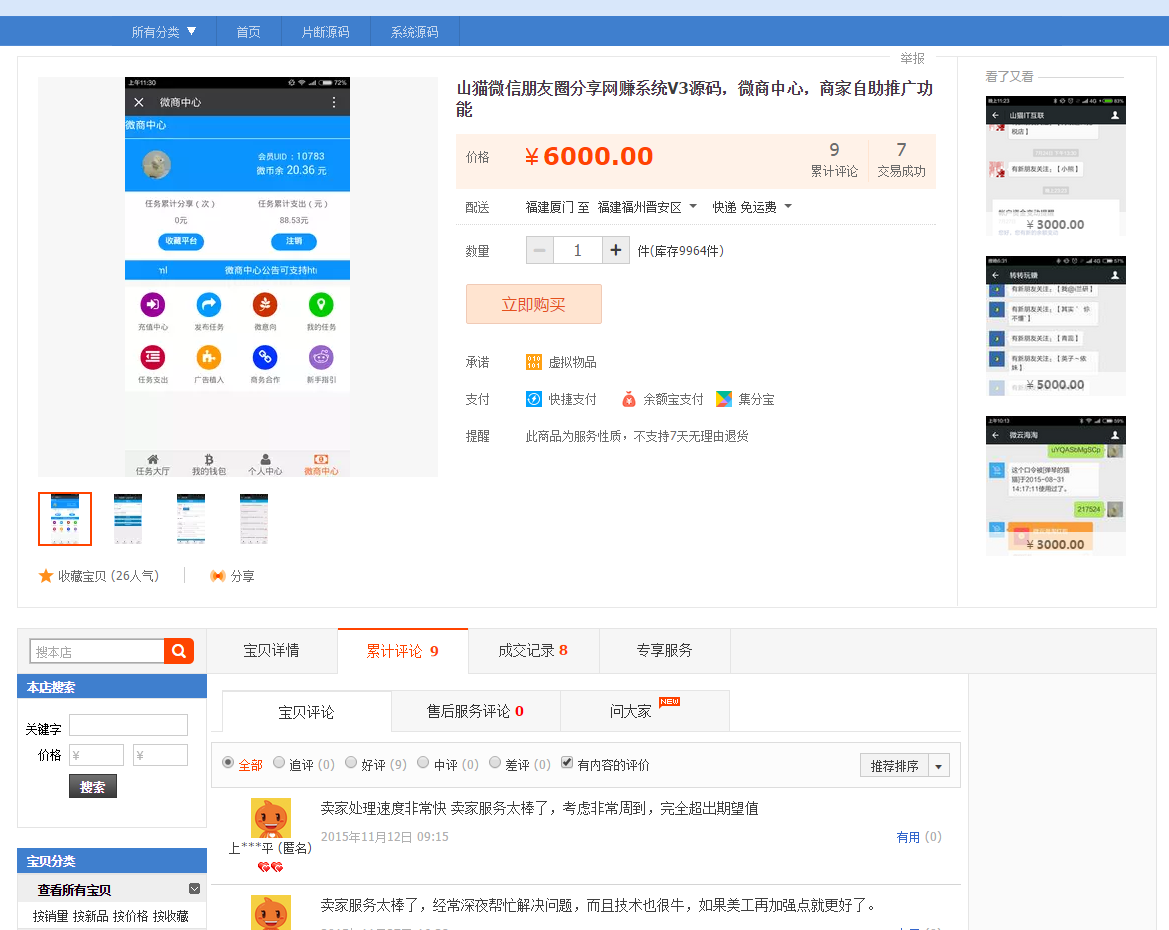This screenshot has height=930, width=1169.
Task: Open the delivery region dropdown 福建福州晋安区
Action: [x=647, y=207]
